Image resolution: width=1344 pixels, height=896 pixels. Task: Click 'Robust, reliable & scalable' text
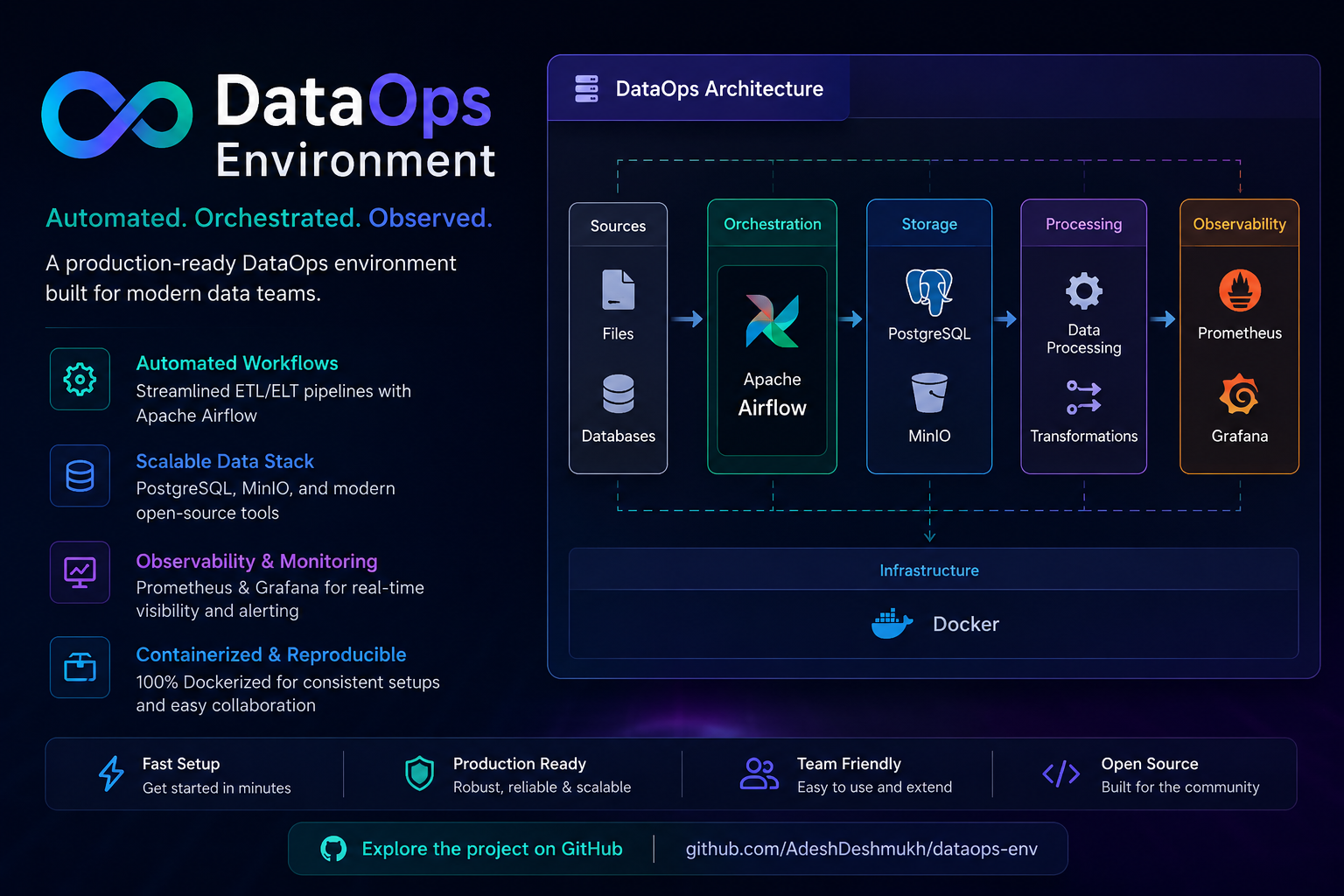(542, 787)
